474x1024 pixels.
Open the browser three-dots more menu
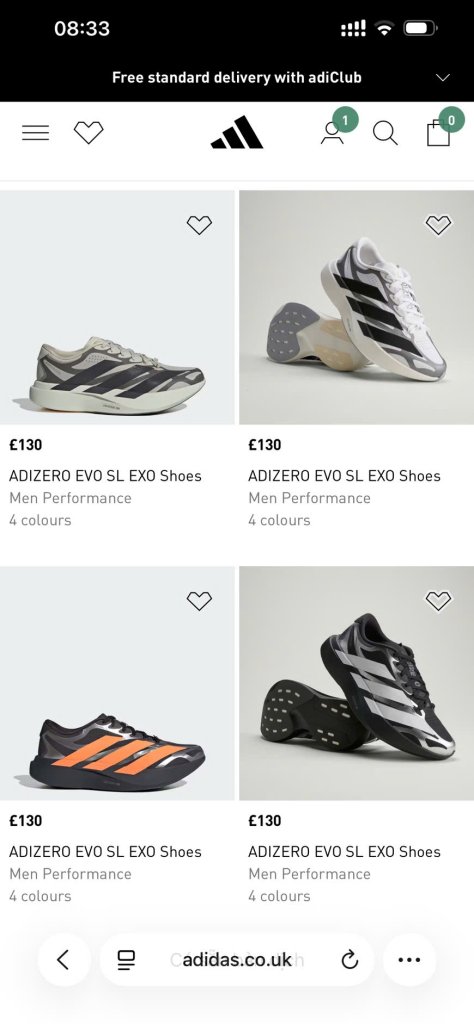click(x=409, y=959)
